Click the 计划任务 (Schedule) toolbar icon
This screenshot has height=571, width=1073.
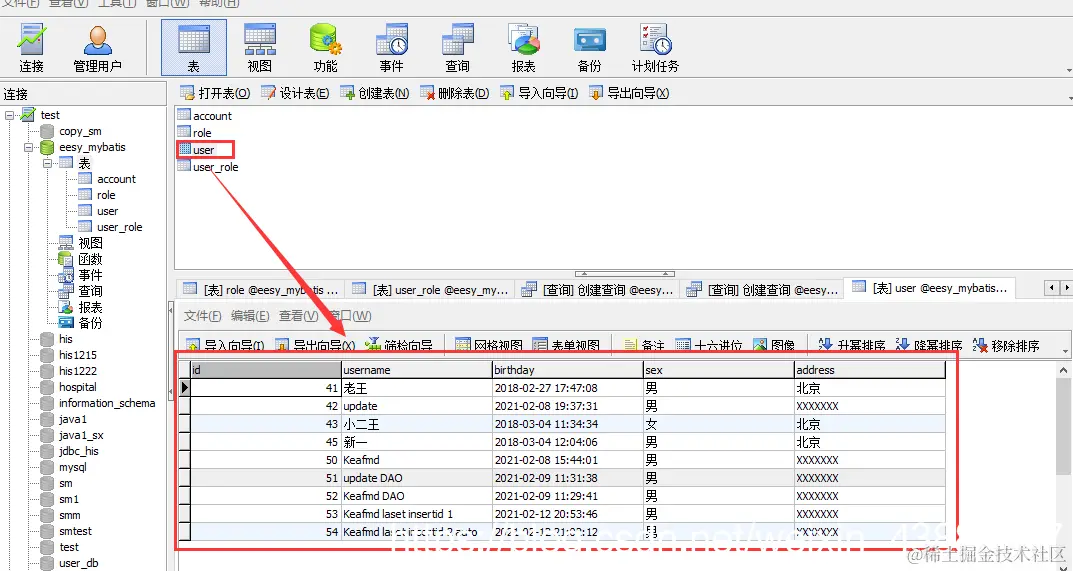click(x=656, y=48)
